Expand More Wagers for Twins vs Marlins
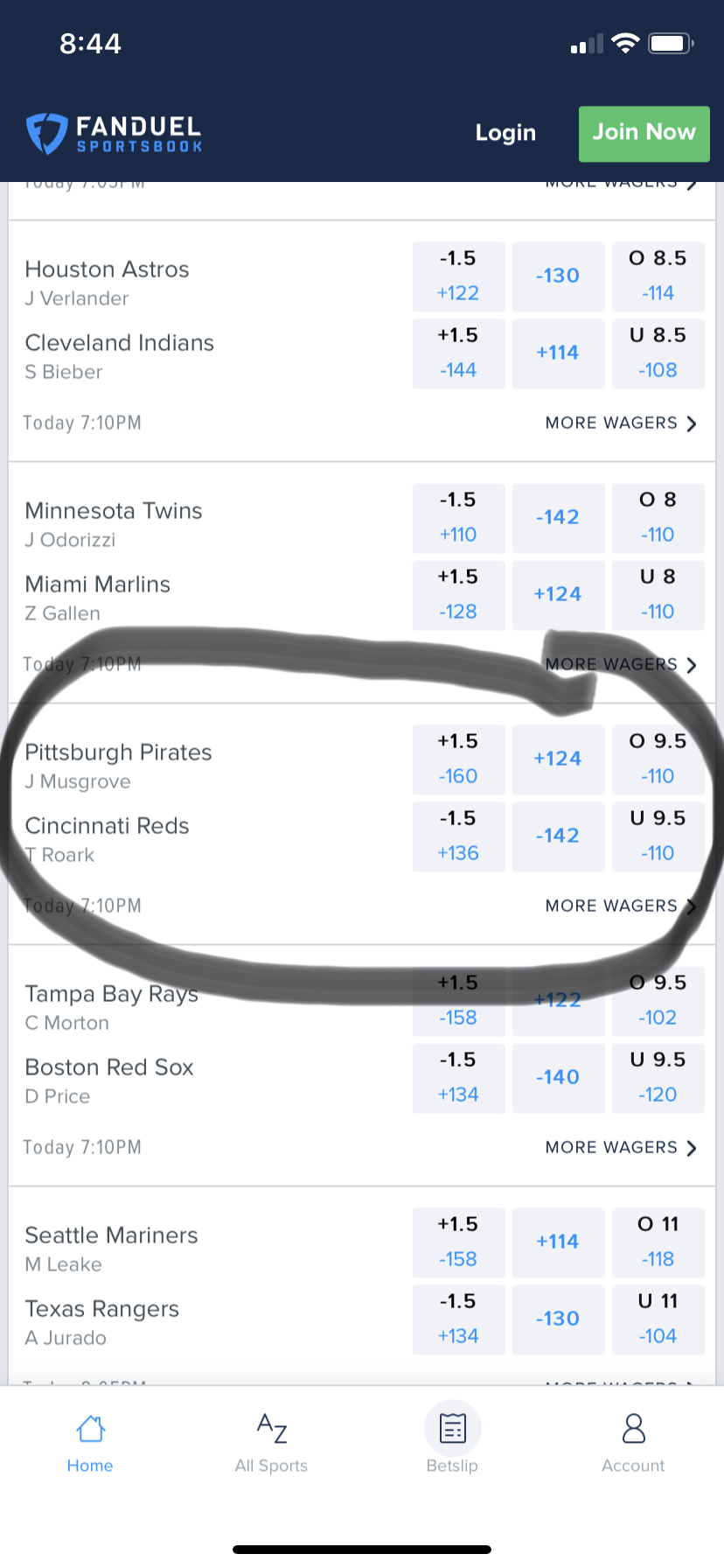The width and height of the screenshot is (724, 1568). tap(620, 665)
